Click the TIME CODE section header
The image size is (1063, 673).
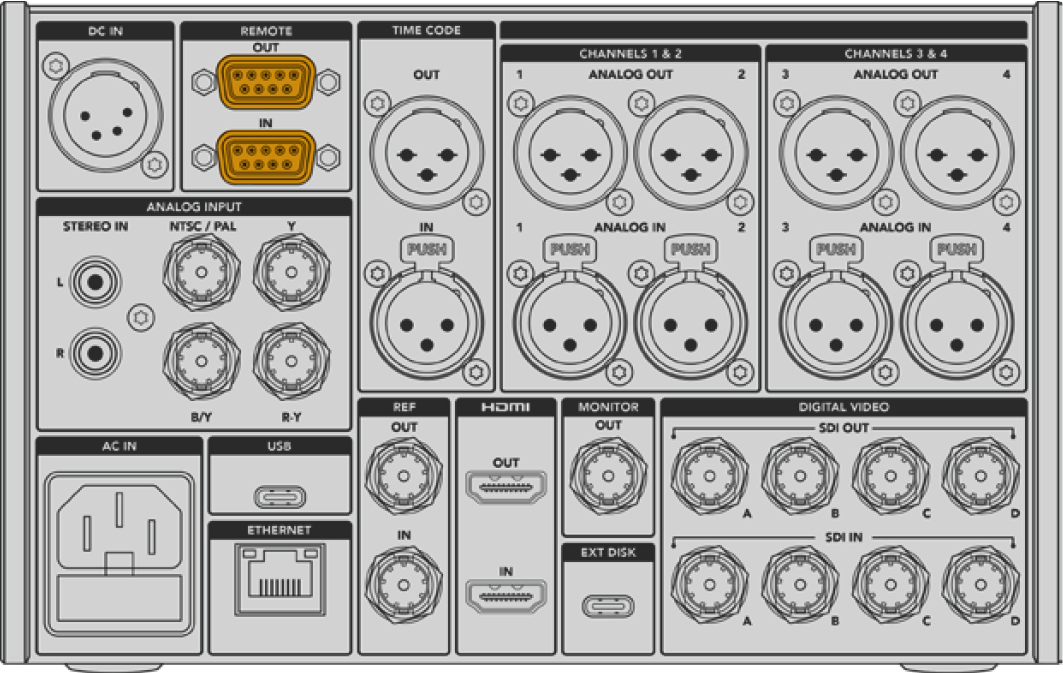426,30
